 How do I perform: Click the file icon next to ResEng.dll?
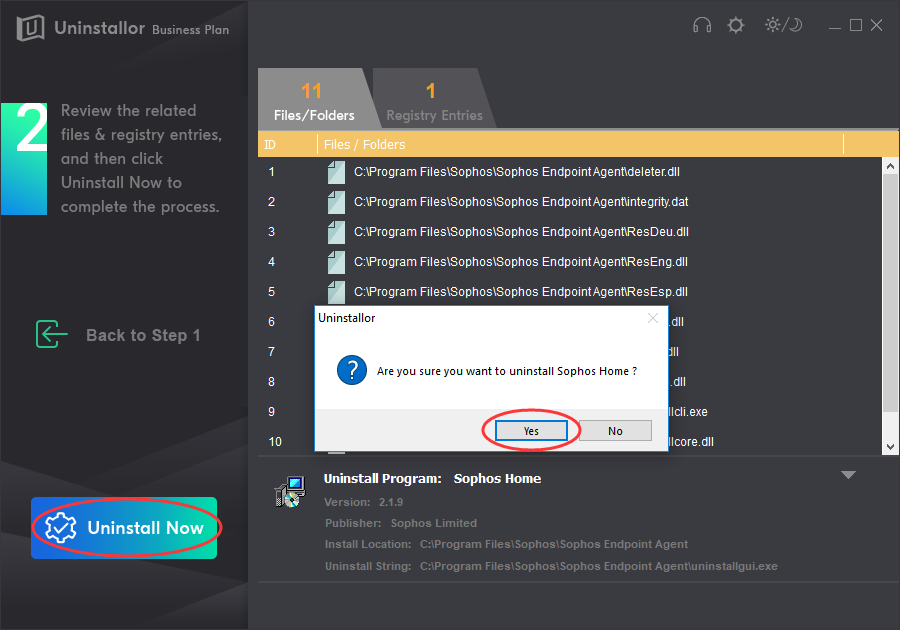(336, 262)
